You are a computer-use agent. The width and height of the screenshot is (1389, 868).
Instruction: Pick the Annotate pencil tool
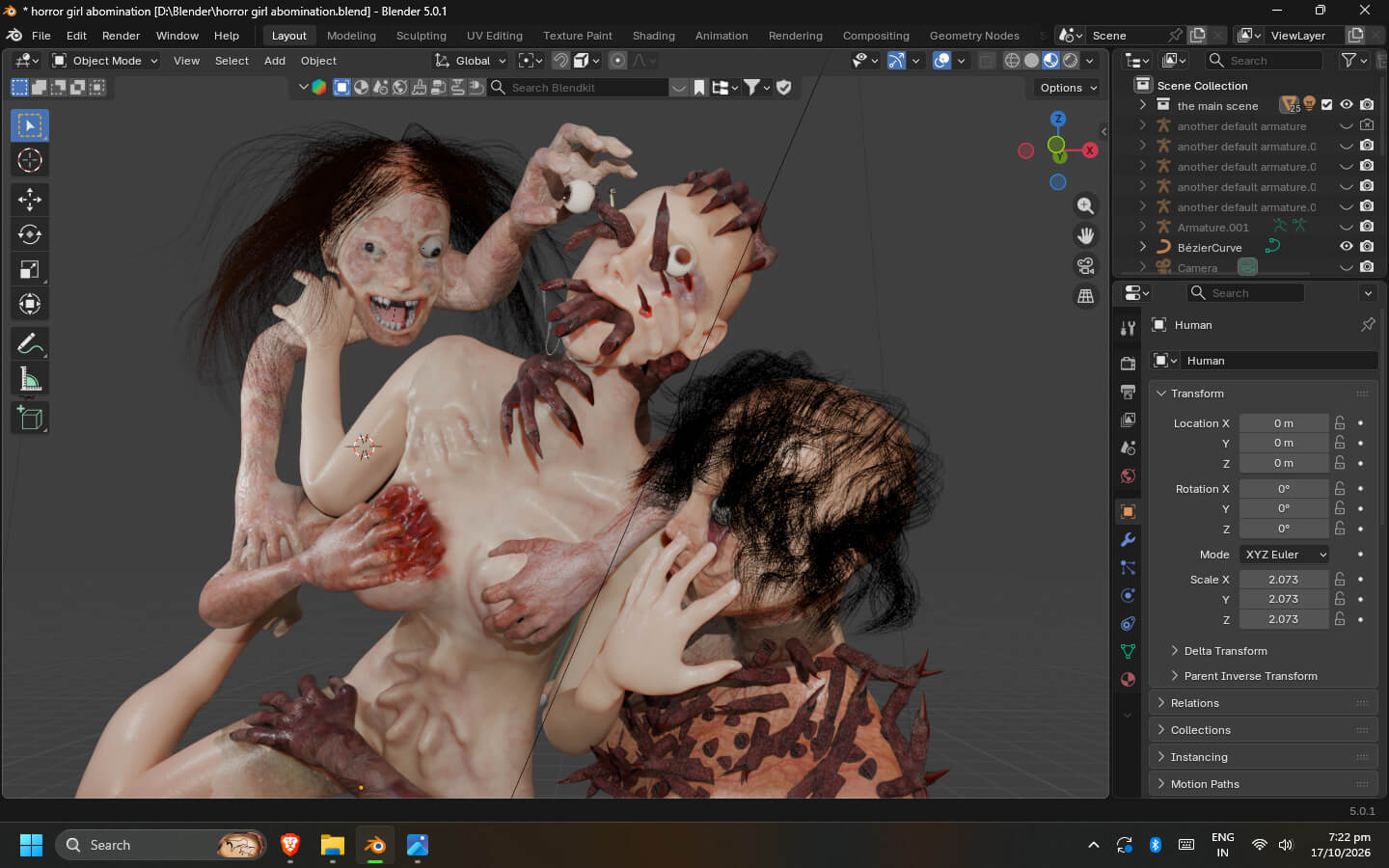30,344
